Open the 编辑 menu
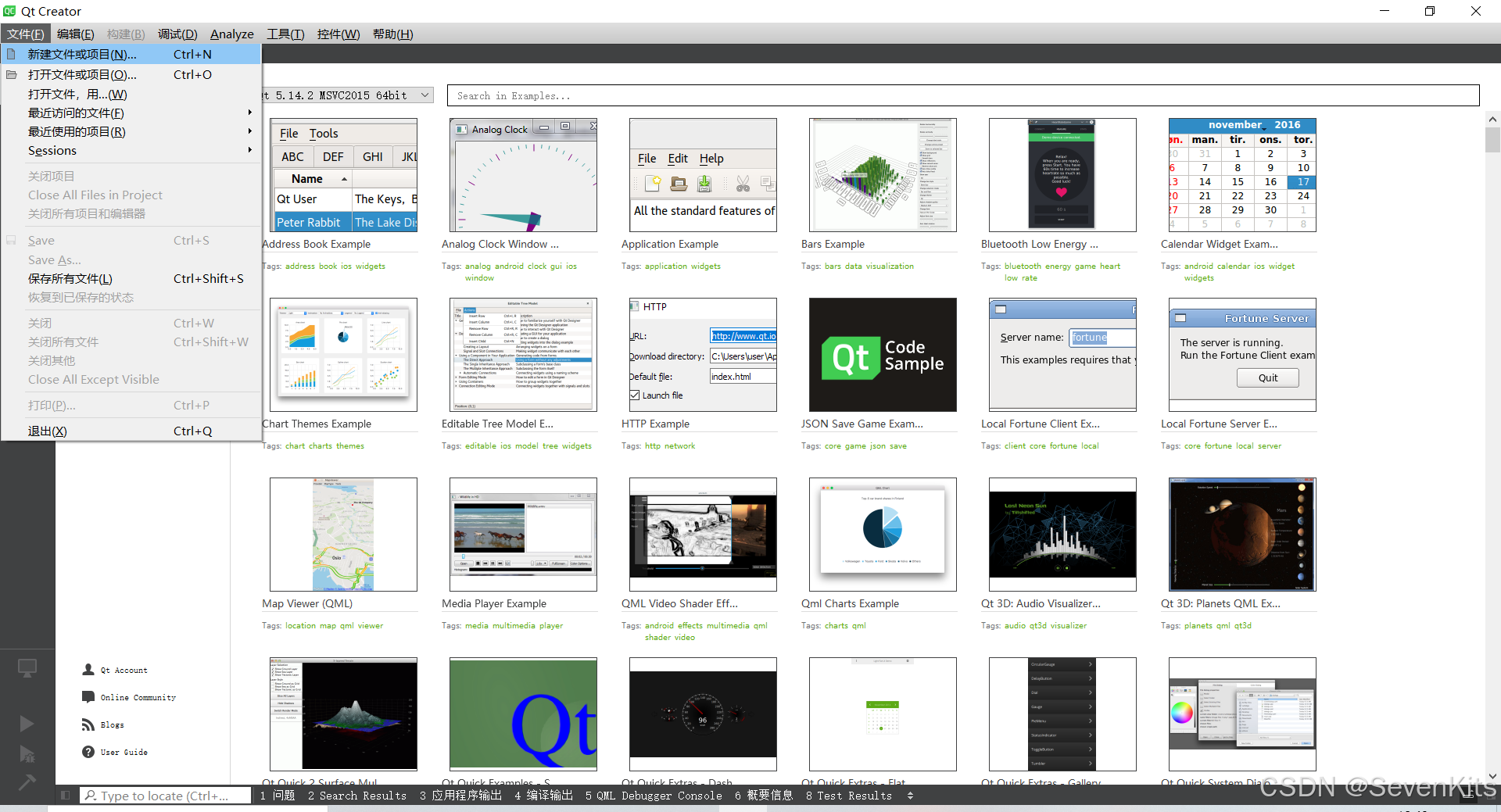 tap(75, 34)
